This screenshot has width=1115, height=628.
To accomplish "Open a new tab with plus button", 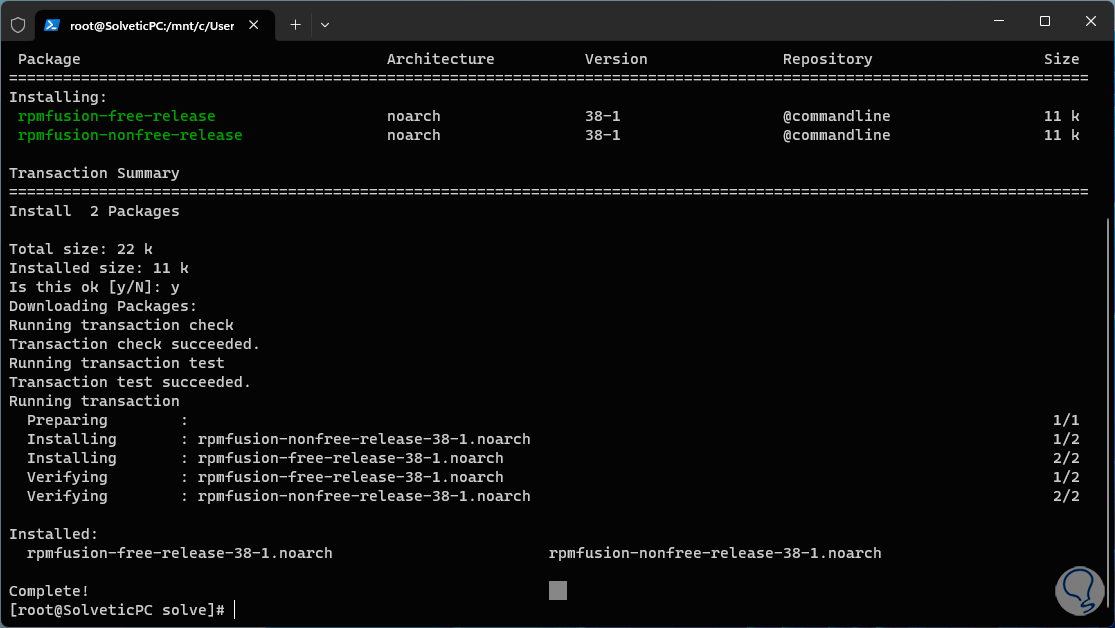I will coord(296,25).
